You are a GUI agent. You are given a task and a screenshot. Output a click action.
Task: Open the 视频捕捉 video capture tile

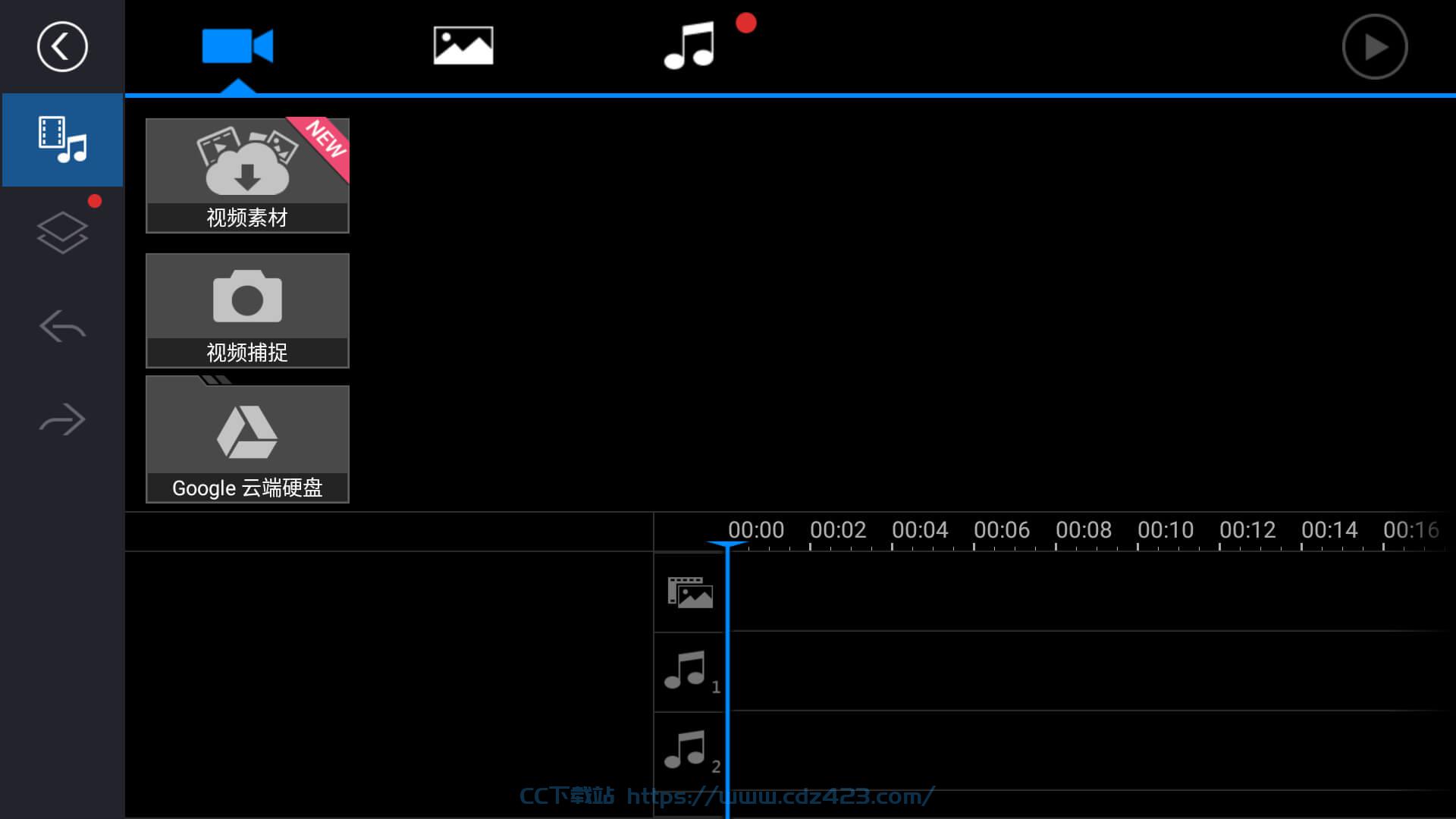click(x=247, y=311)
